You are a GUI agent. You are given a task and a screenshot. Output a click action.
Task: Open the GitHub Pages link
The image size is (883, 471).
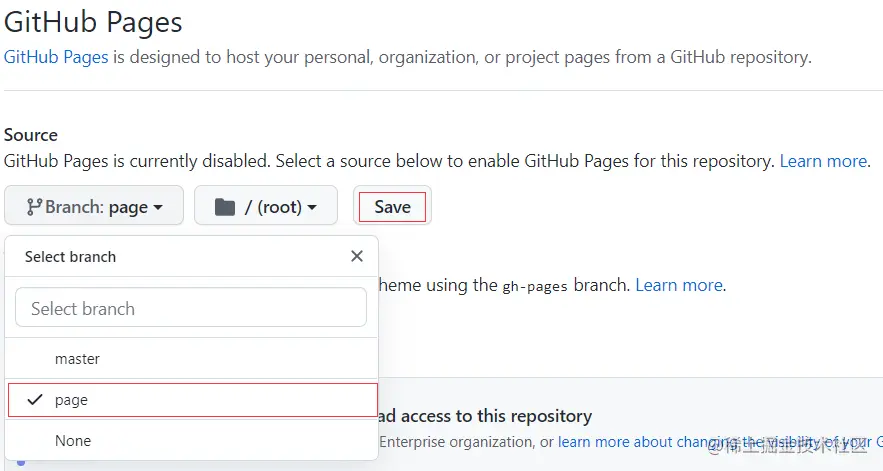[x=56, y=57]
